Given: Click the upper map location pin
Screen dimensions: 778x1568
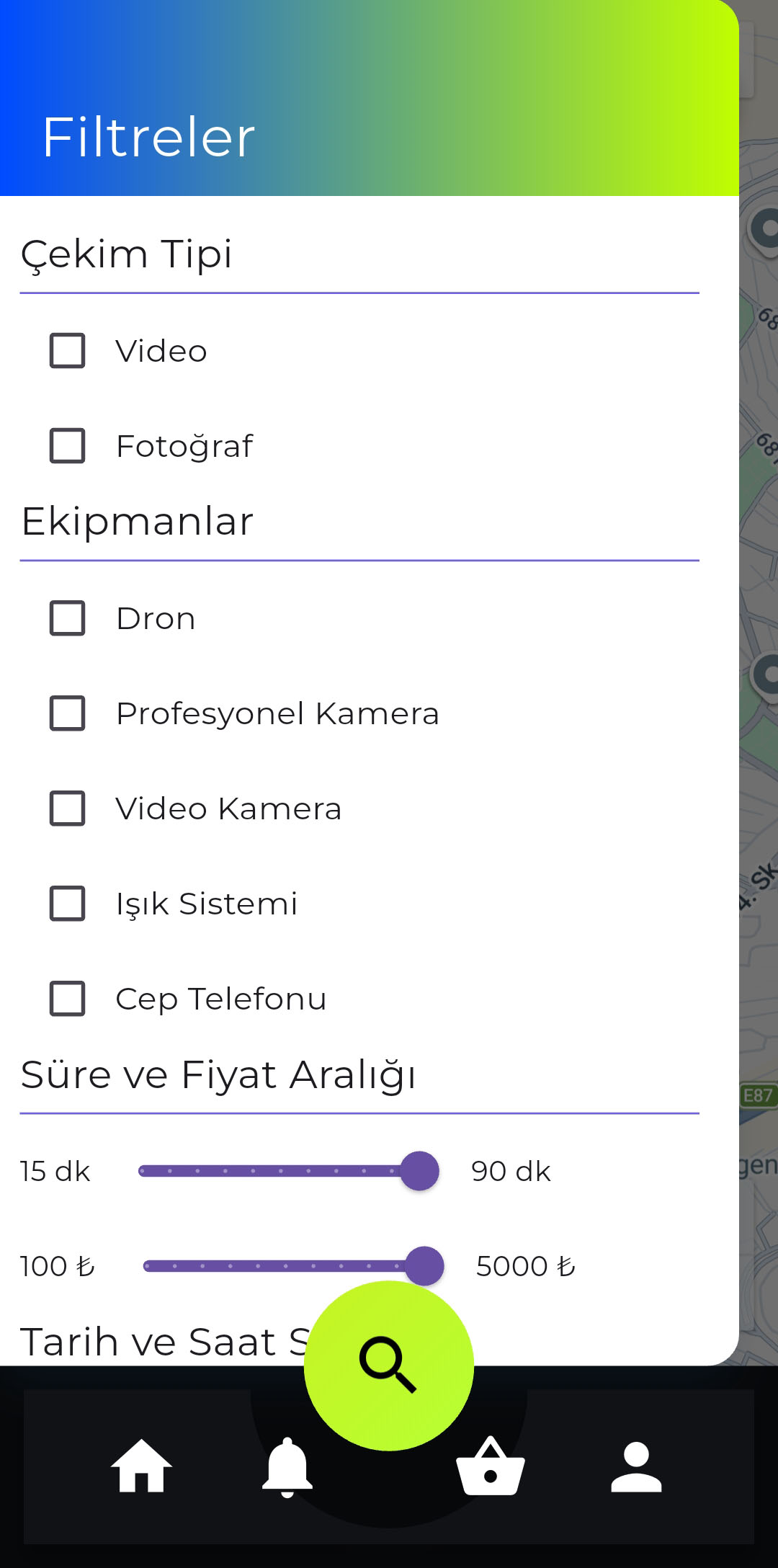Looking at the screenshot, I should pyautogui.click(x=765, y=231).
